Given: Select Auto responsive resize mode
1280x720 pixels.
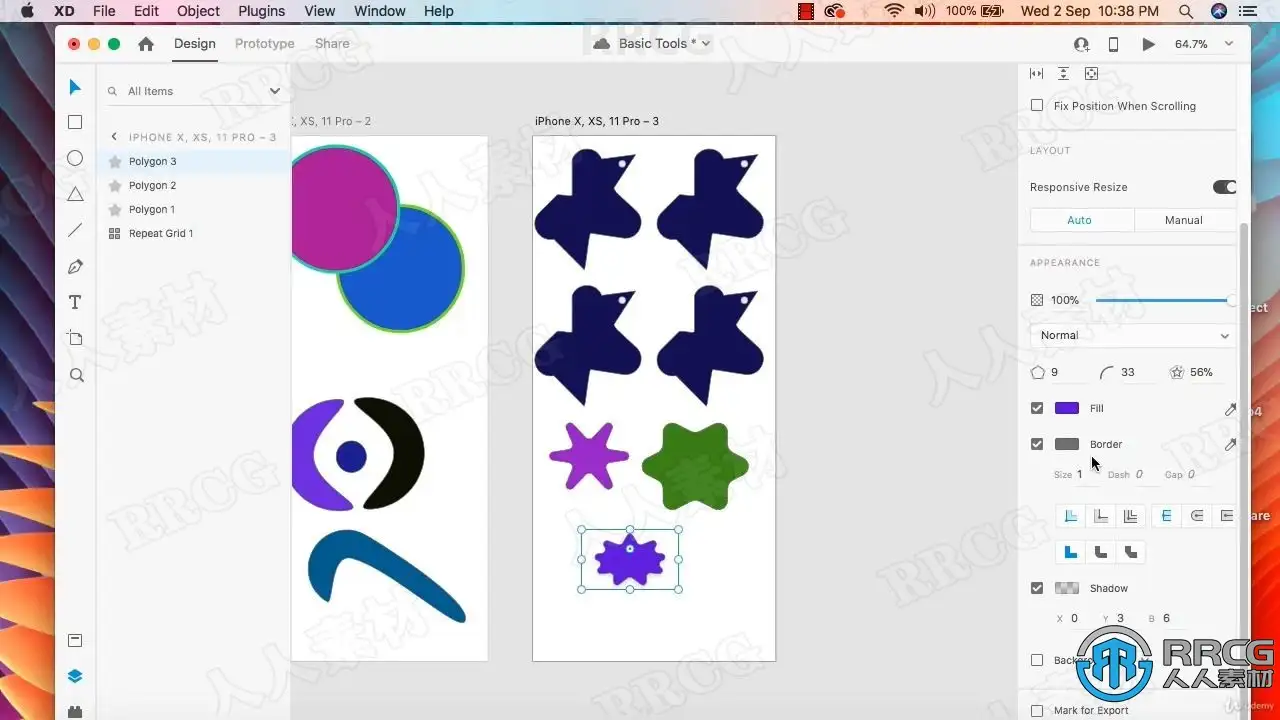Looking at the screenshot, I should tap(1082, 220).
